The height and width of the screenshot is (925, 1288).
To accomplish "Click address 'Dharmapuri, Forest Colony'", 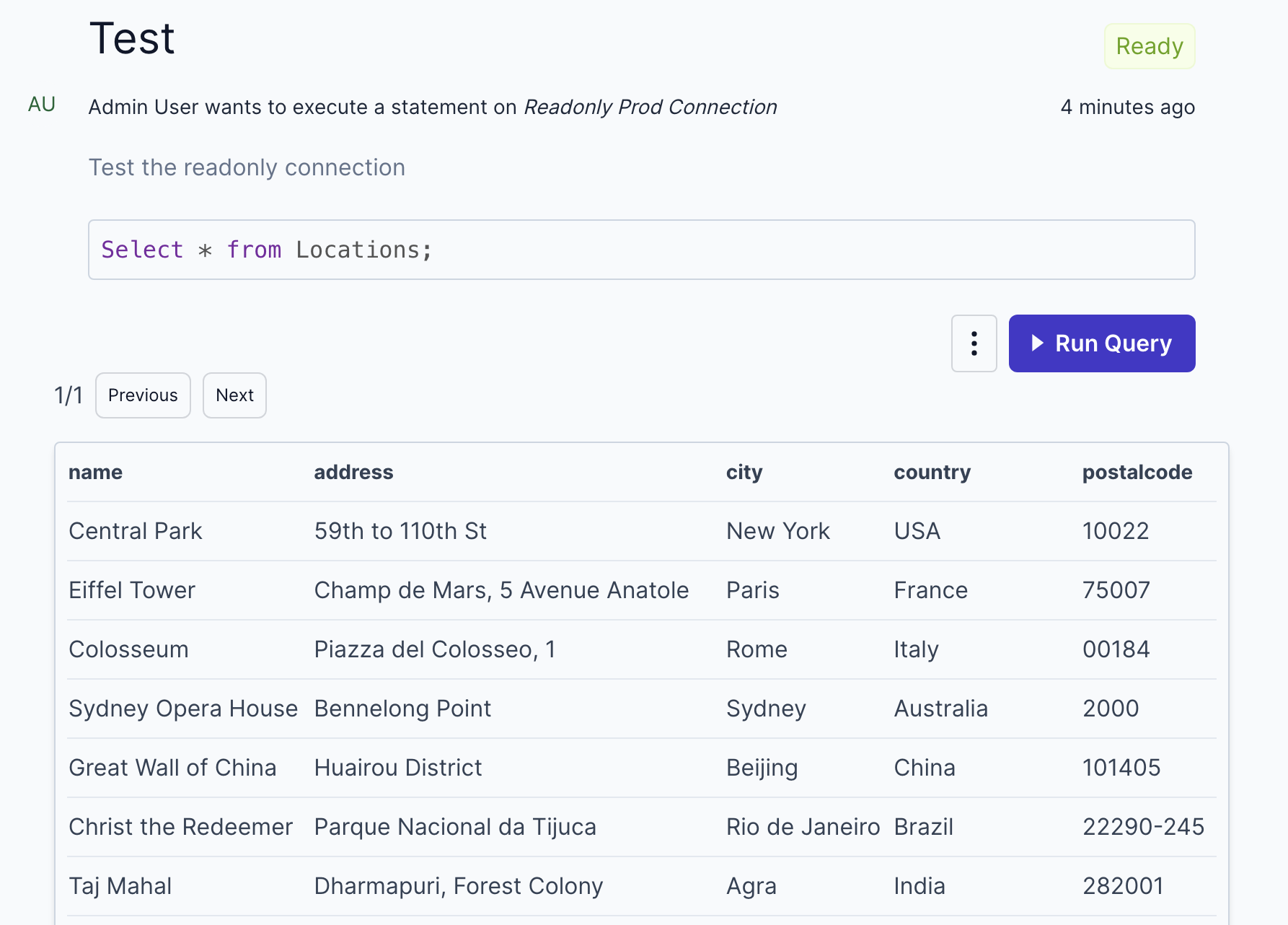I will pyautogui.click(x=459, y=886).
